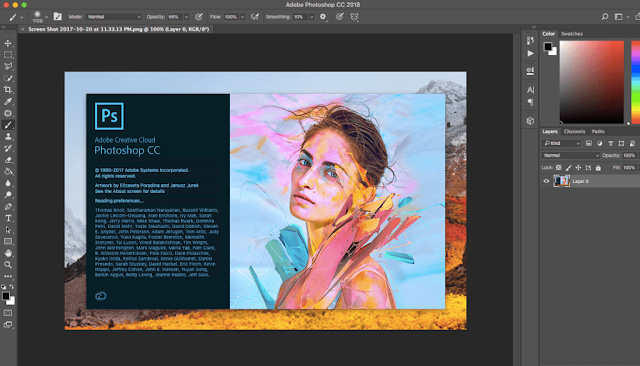Open the Character panel icon
The image size is (640, 366).
(x=530, y=90)
